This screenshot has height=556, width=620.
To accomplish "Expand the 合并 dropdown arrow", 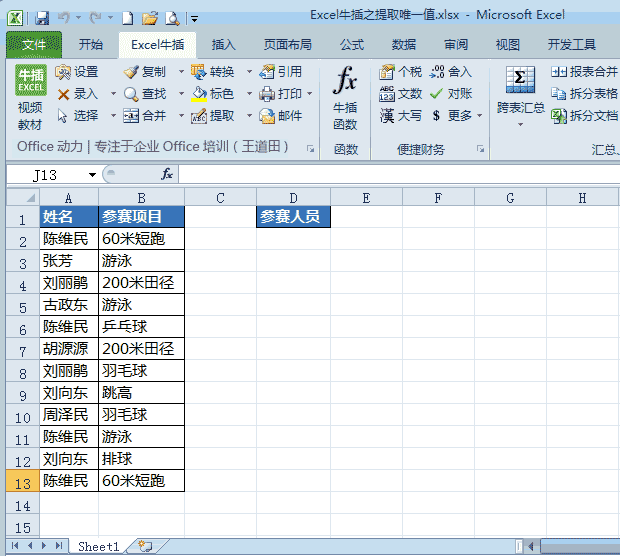I will pyautogui.click(x=181, y=116).
